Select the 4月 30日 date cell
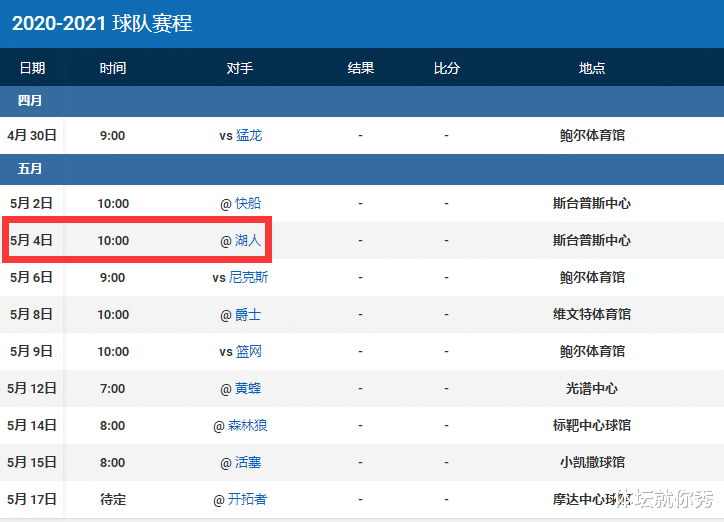 32,135
